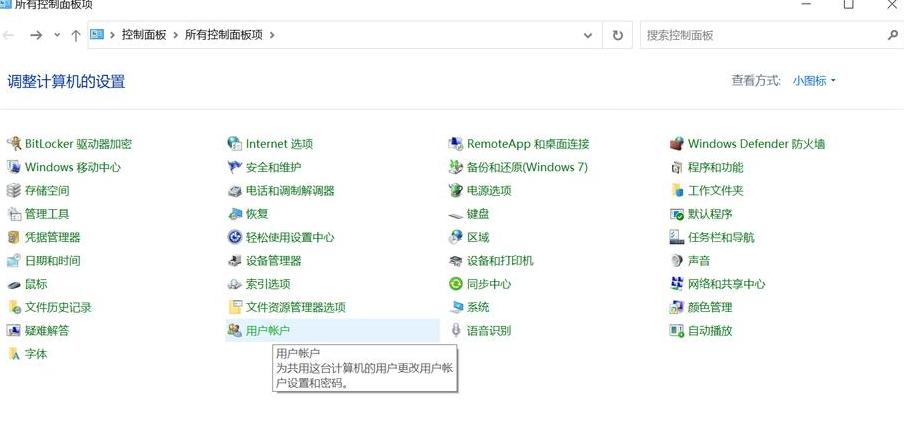Go up one level with up arrow
The width and height of the screenshot is (904, 440).
pyautogui.click(x=76, y=35)
